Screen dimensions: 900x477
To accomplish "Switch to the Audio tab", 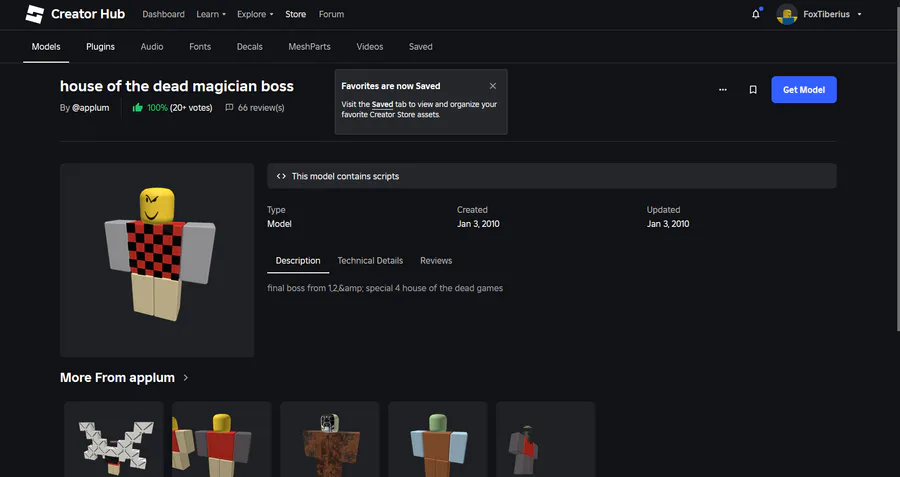I will pos(152,46).
